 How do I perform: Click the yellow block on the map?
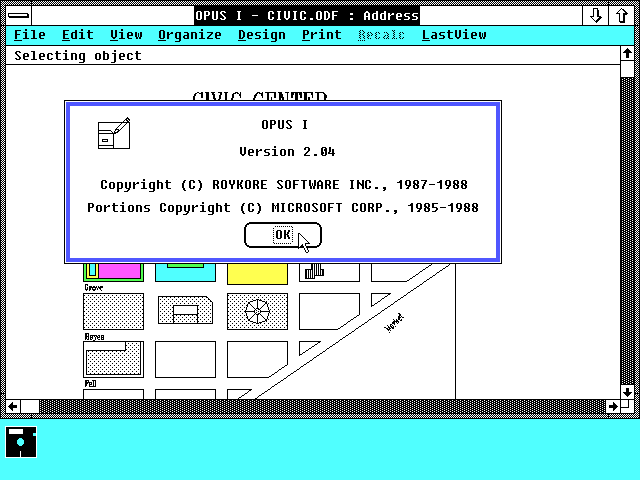tap(257, 274)
